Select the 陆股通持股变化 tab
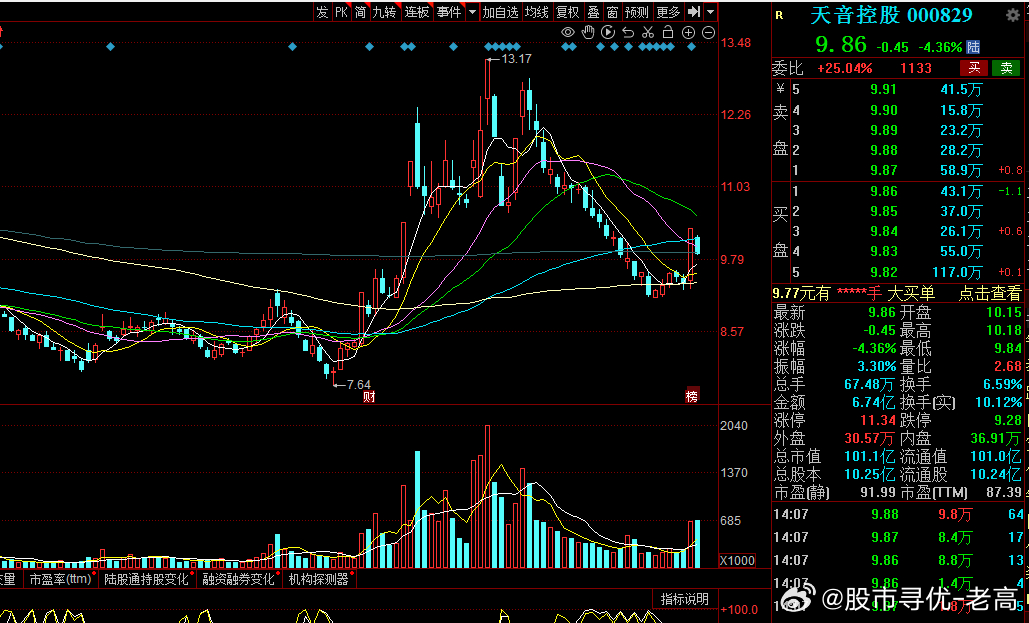Screen dimensions: 1029x623 147,579
